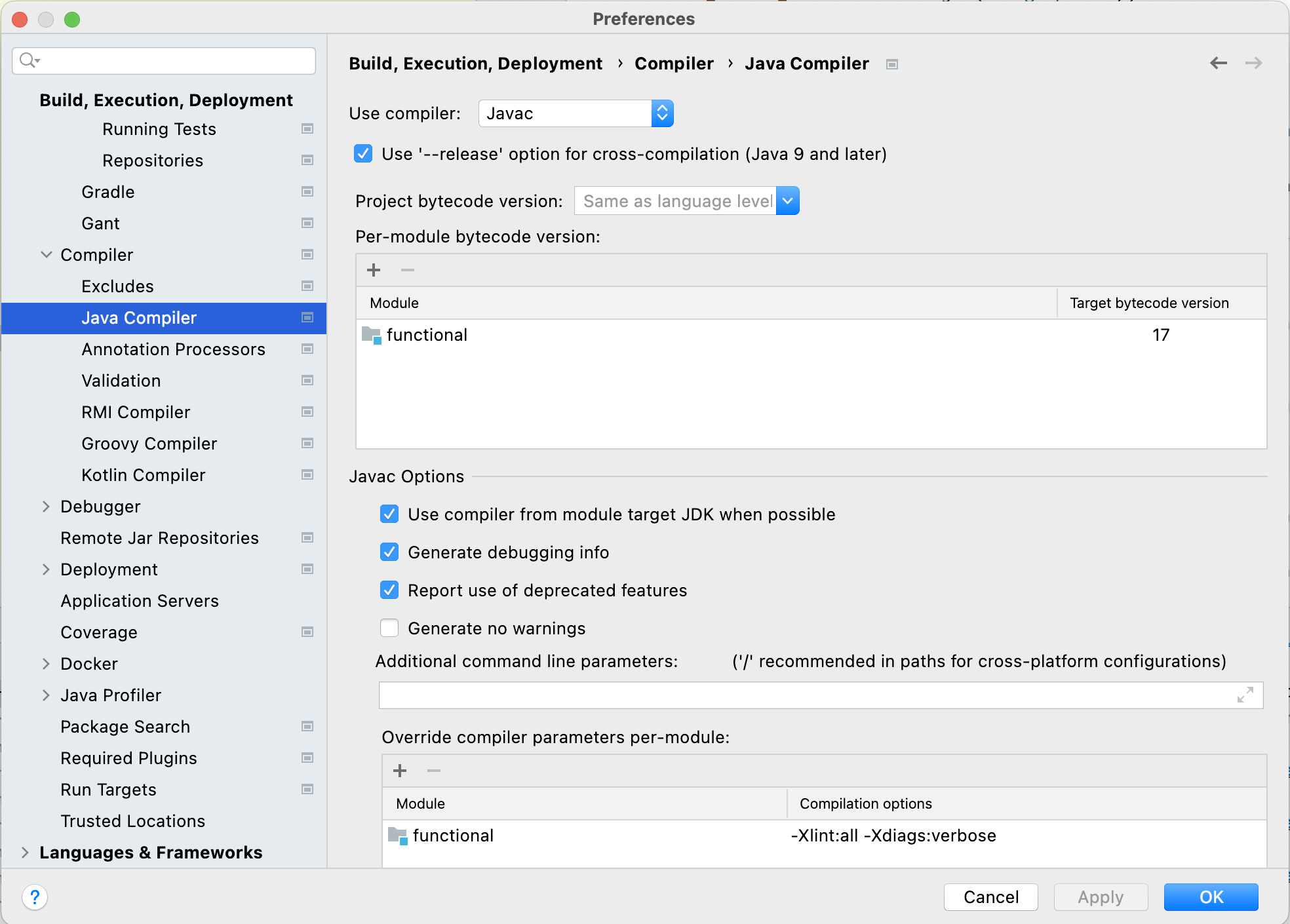Disable 'Report use of deprecated features' checkbox
Viewport: 1290px width, 924px height.
pos(390,590)
